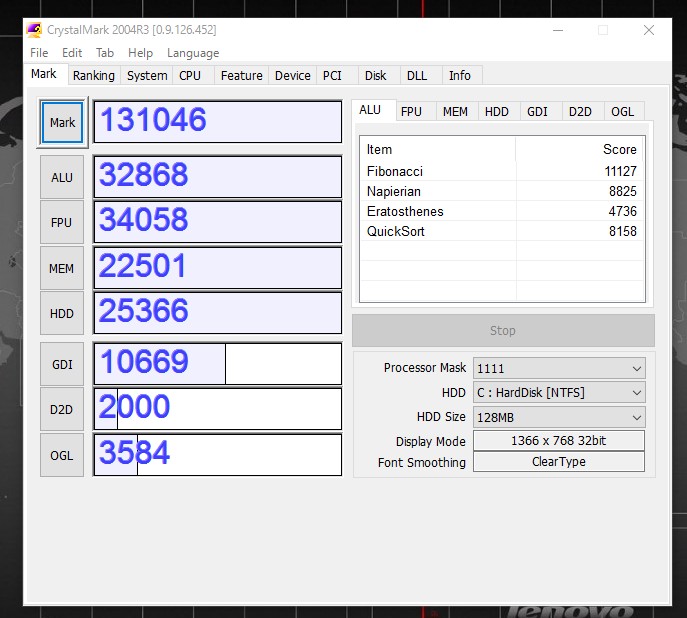
Task: Open the HDD drive dropdown
Action: [x=559, y=392]
